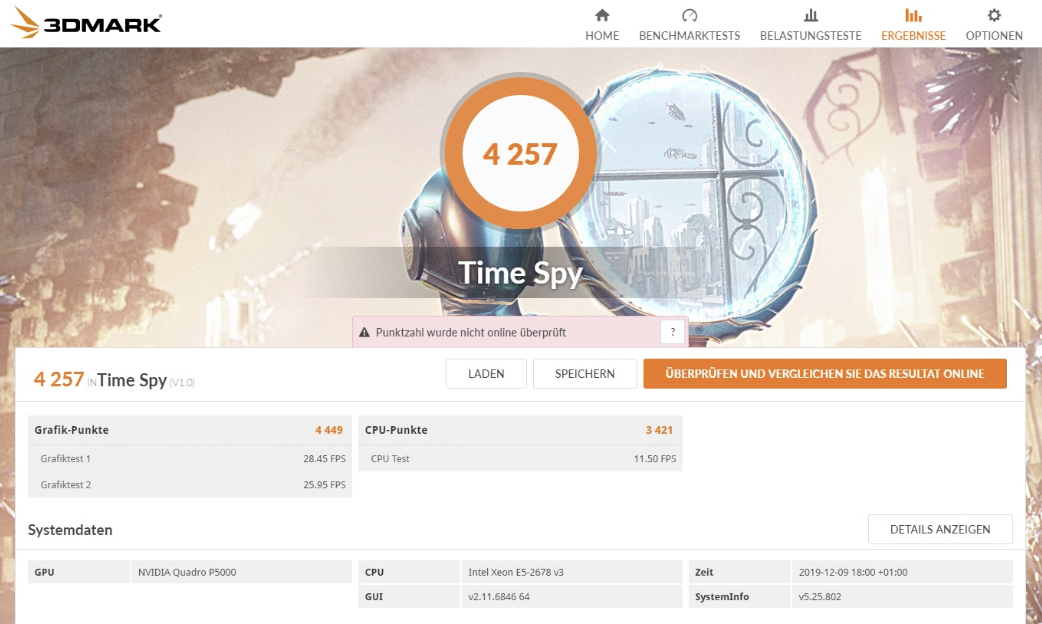1042x624 pixels.
Task: Click Überprüfen und Vergleichen online button
Action: click(825, 374)
